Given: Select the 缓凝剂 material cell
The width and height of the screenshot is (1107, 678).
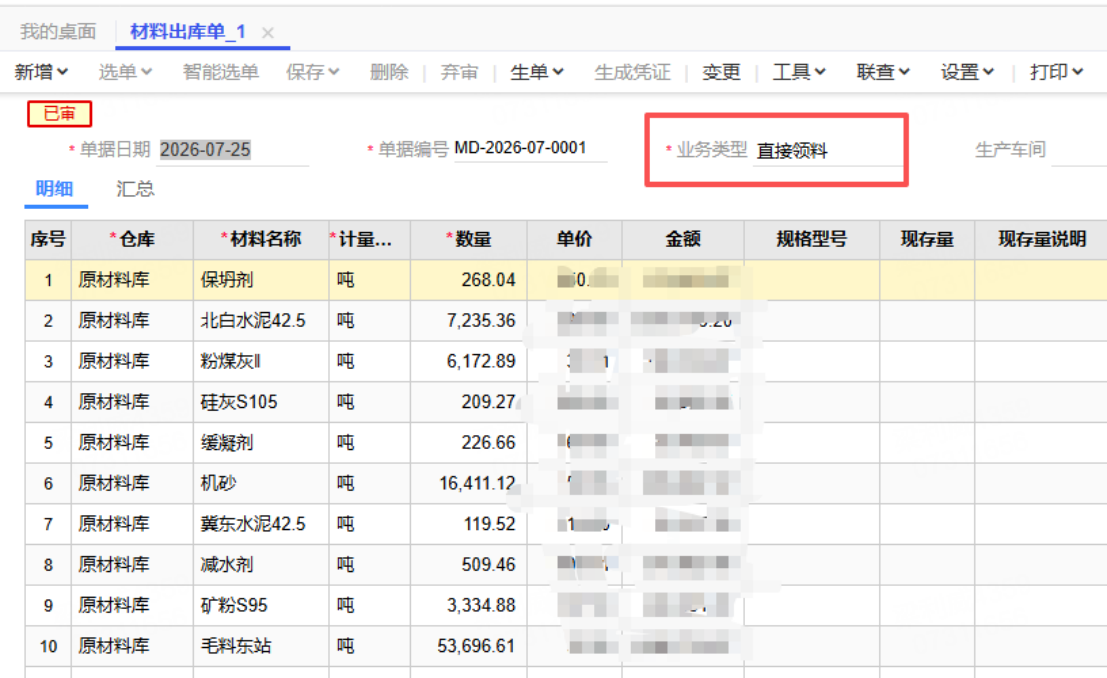Looking at the screenshot, I should coord(261,443).
